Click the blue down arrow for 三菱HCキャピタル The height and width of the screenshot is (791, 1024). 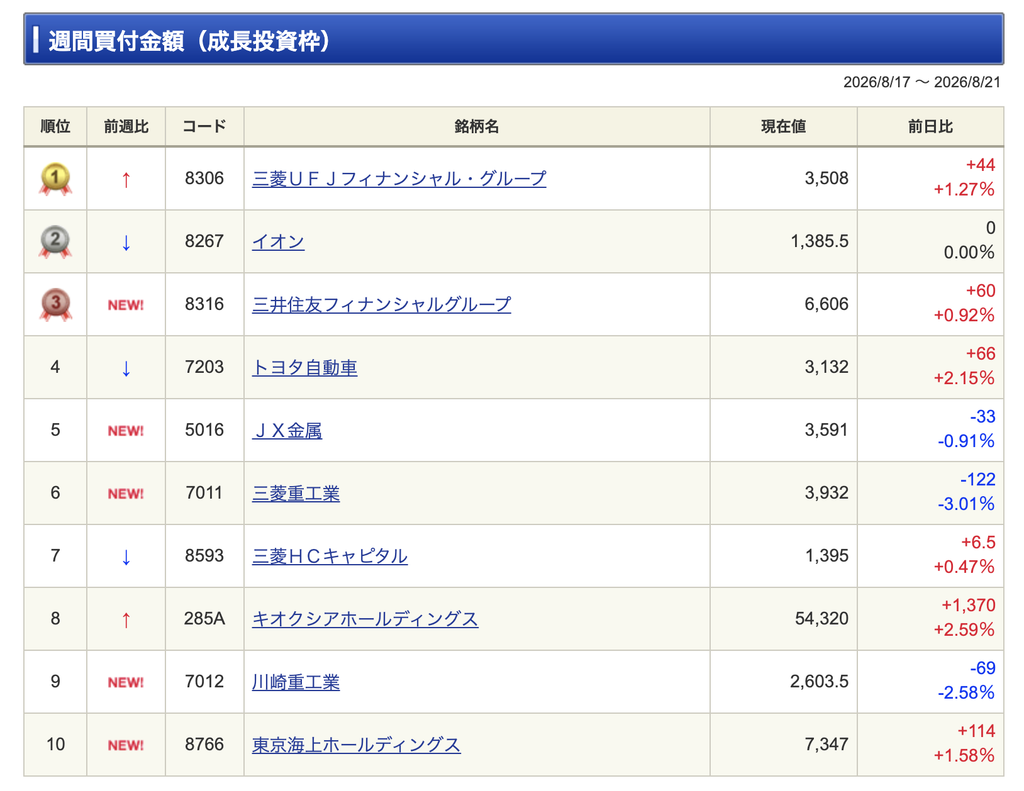[126, 557]
